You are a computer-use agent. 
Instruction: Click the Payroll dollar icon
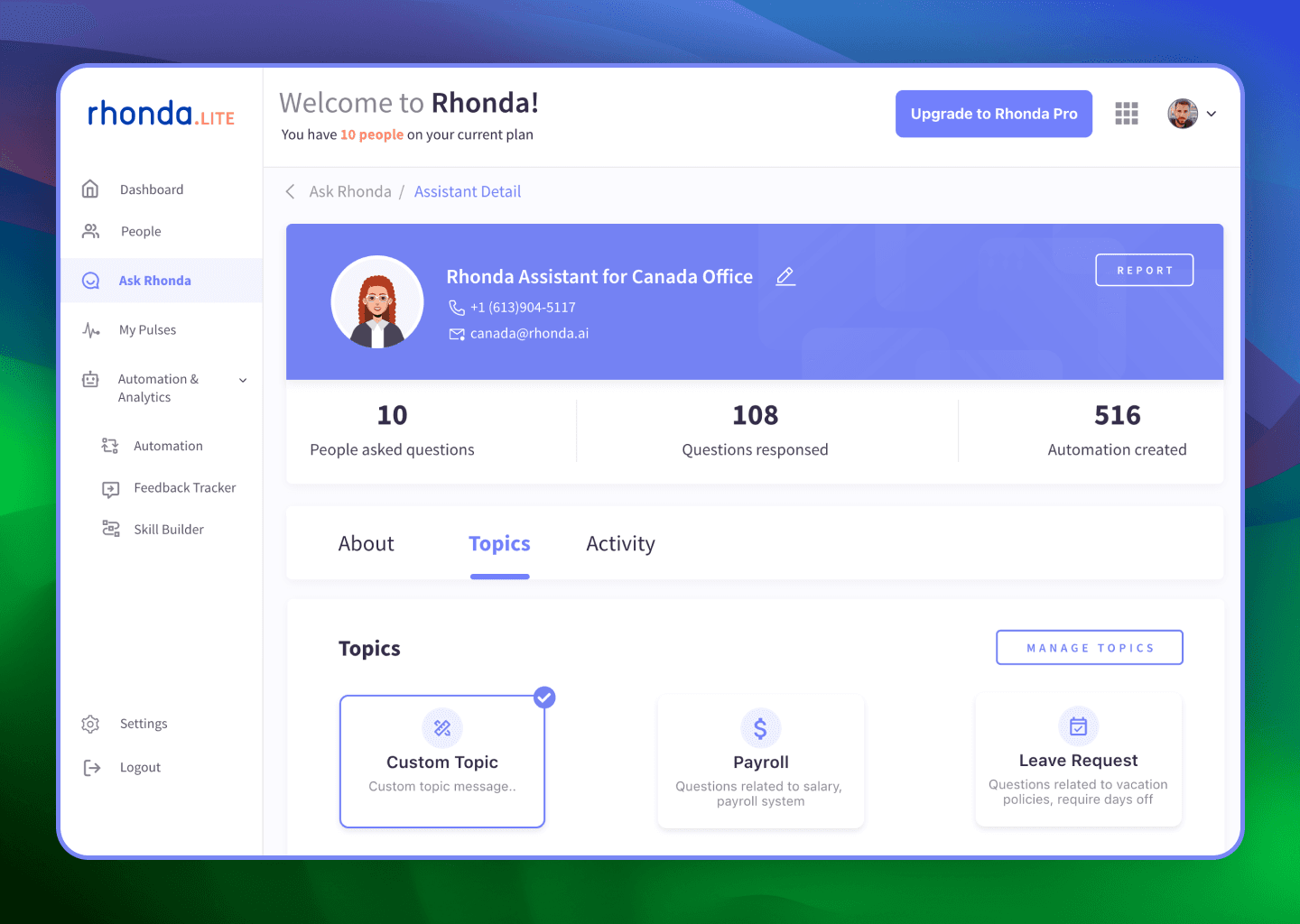point(760,727)
